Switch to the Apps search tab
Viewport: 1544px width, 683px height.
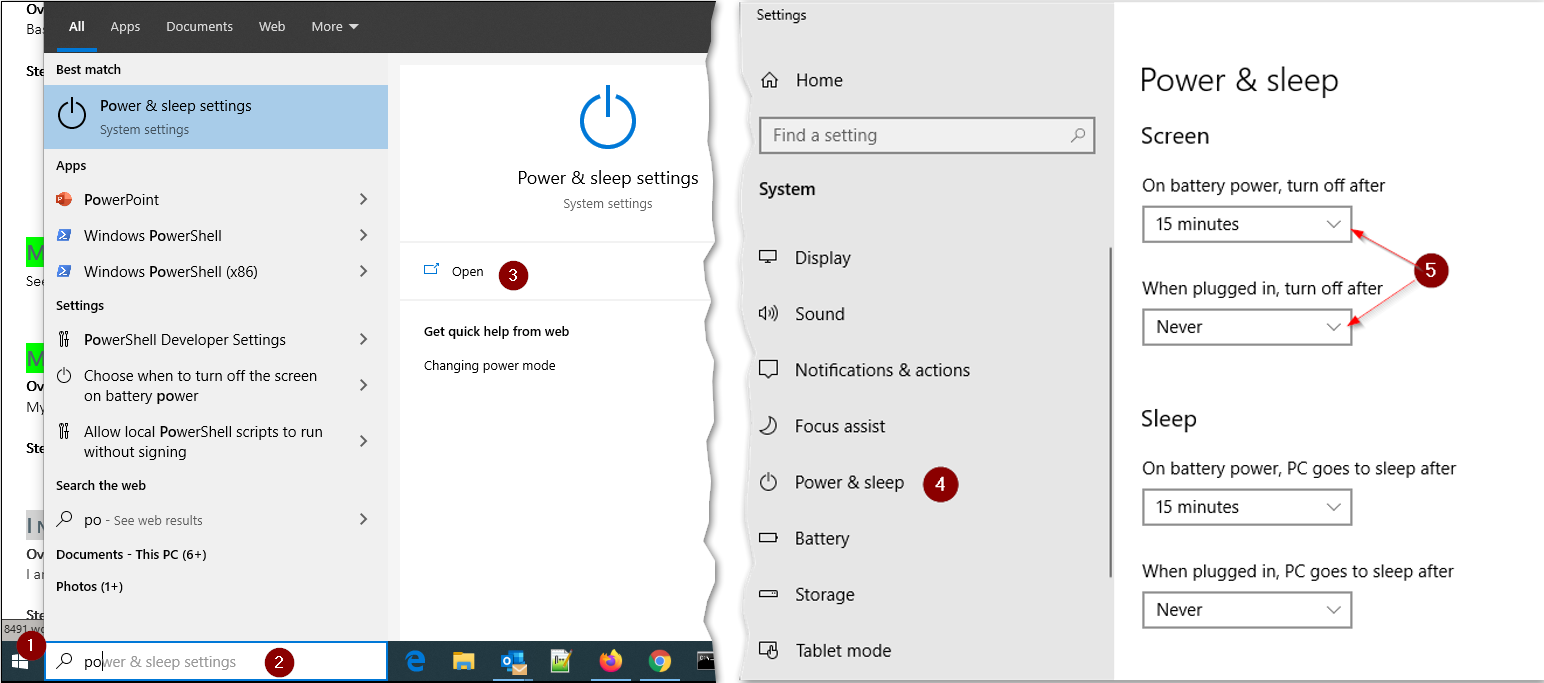[x=125, y=27]
